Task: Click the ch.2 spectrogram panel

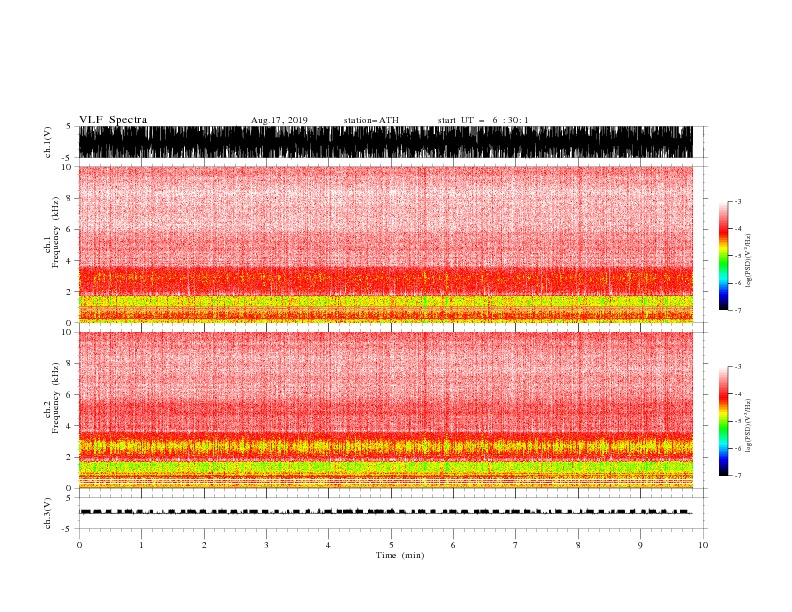Action: pyautogui.click(x=385, y=410)
